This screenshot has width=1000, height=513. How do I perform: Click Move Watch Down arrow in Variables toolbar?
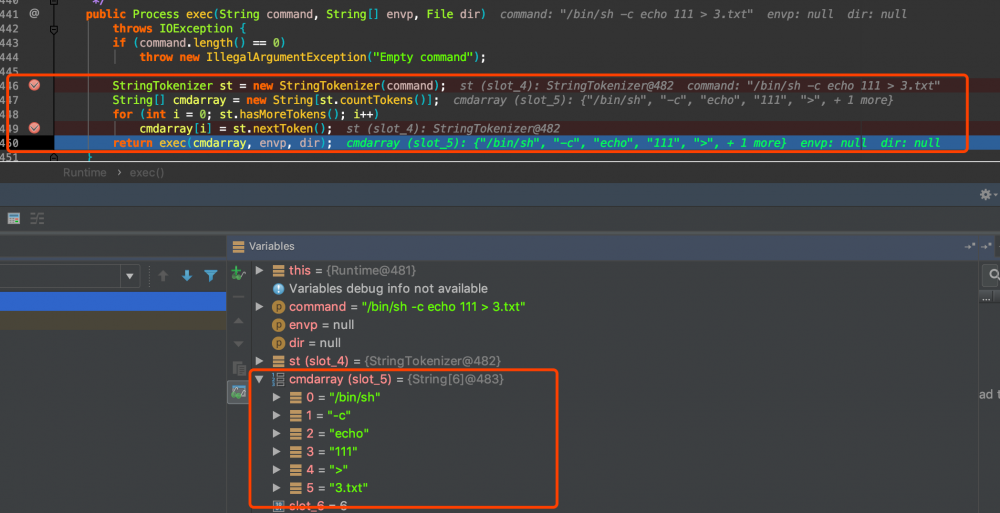(x=239, y=344)
